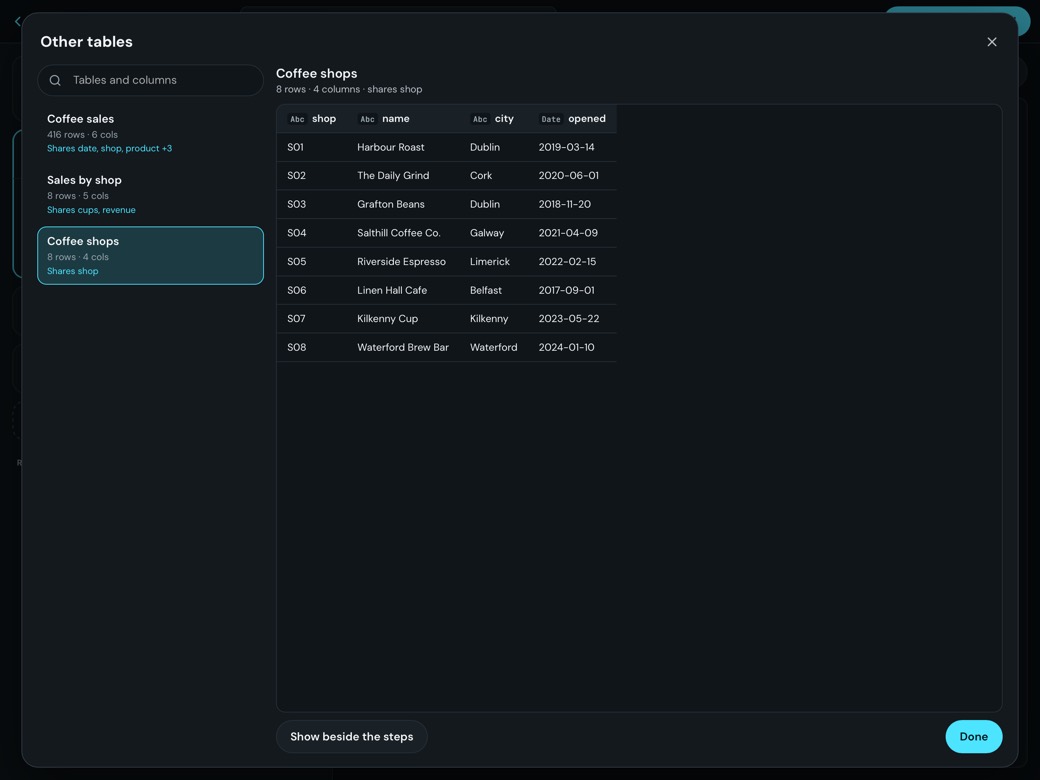
Task: Click the shop column header
Action: pyautogui.click(x=312, y=119)
